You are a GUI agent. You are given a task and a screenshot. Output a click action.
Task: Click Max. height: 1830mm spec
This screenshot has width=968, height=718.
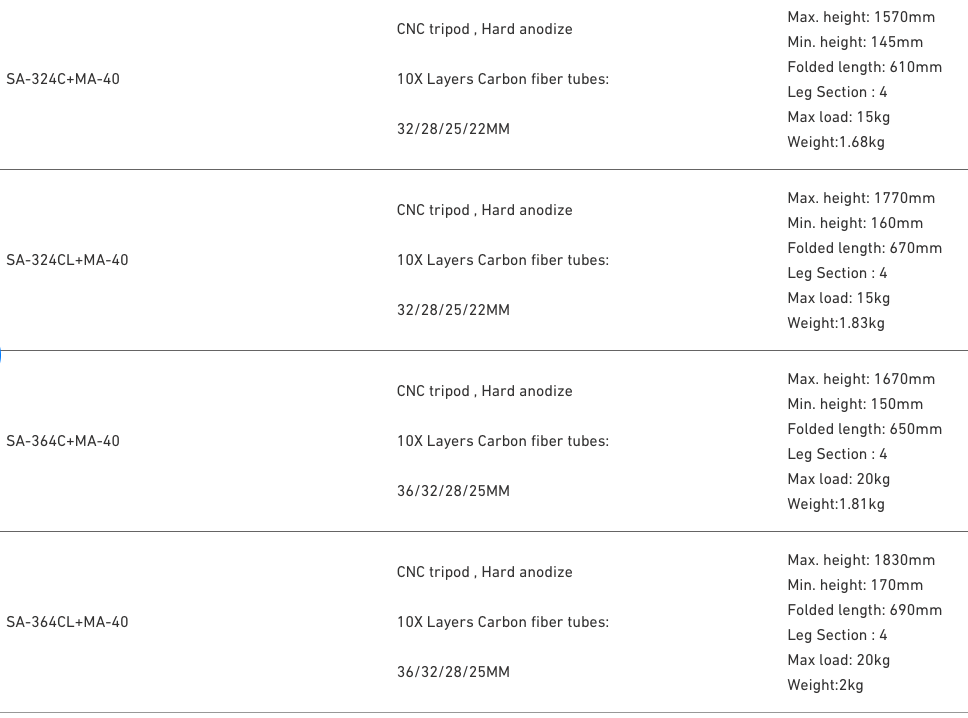click(x=861, y=560)
